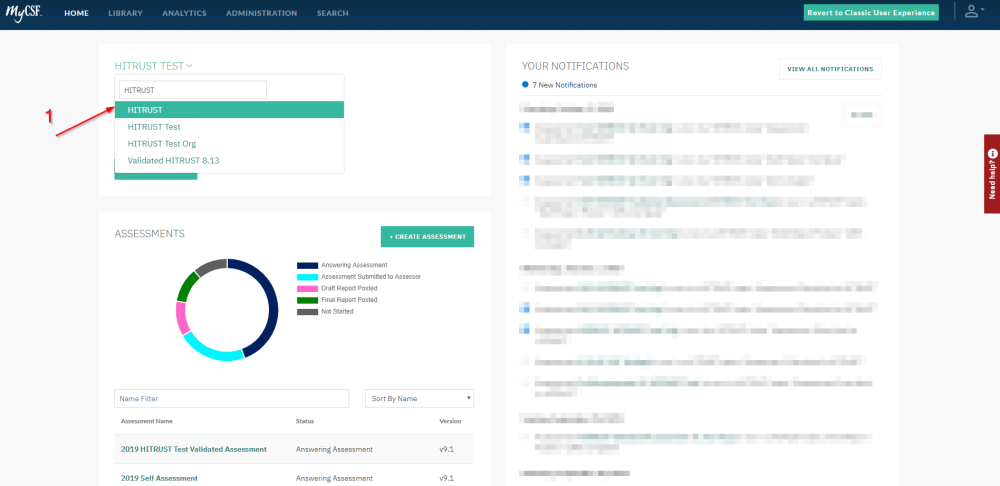Click the YOUR NOTIFICATIONS heading
1000x486 pixels.
coord(575,66)
